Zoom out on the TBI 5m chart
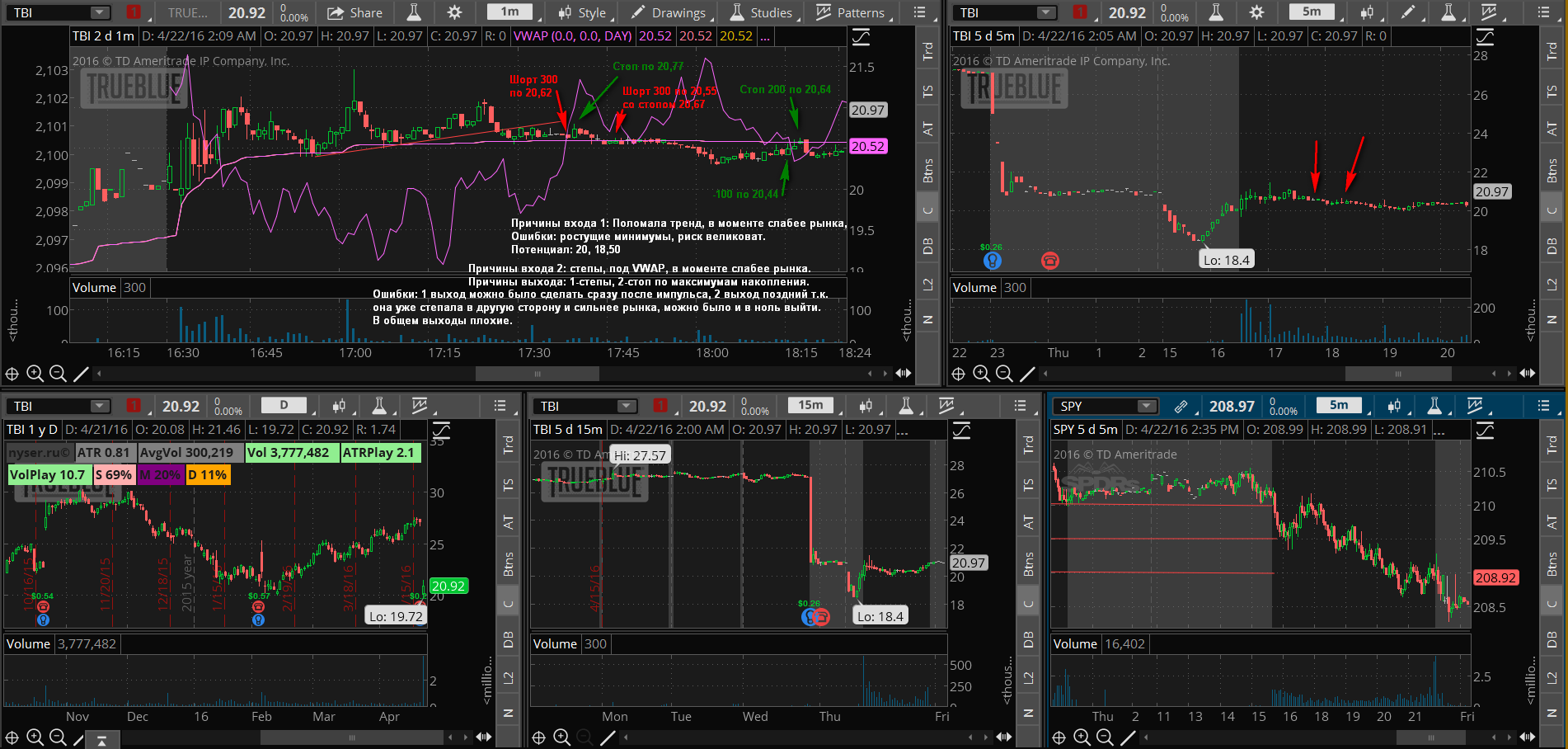 1004,374
